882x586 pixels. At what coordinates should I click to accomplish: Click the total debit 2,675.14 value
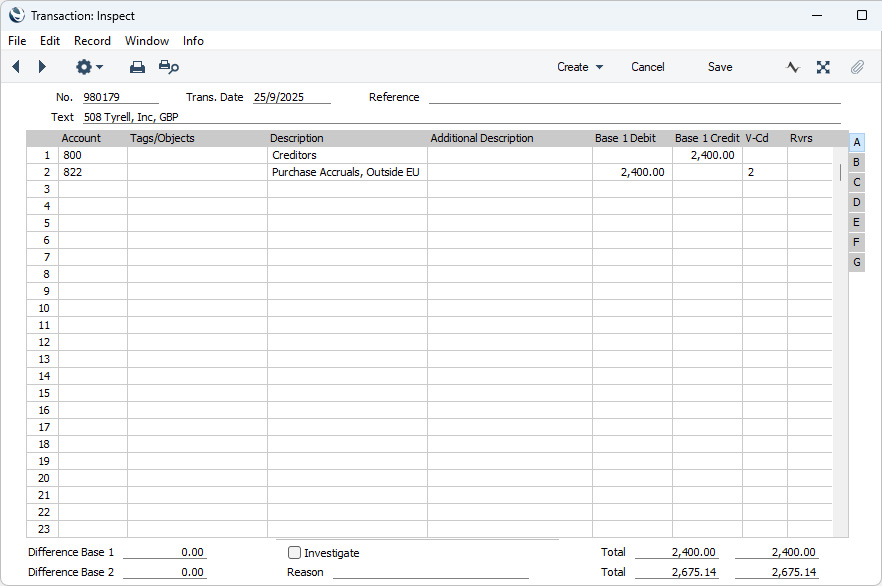(677, 572)
